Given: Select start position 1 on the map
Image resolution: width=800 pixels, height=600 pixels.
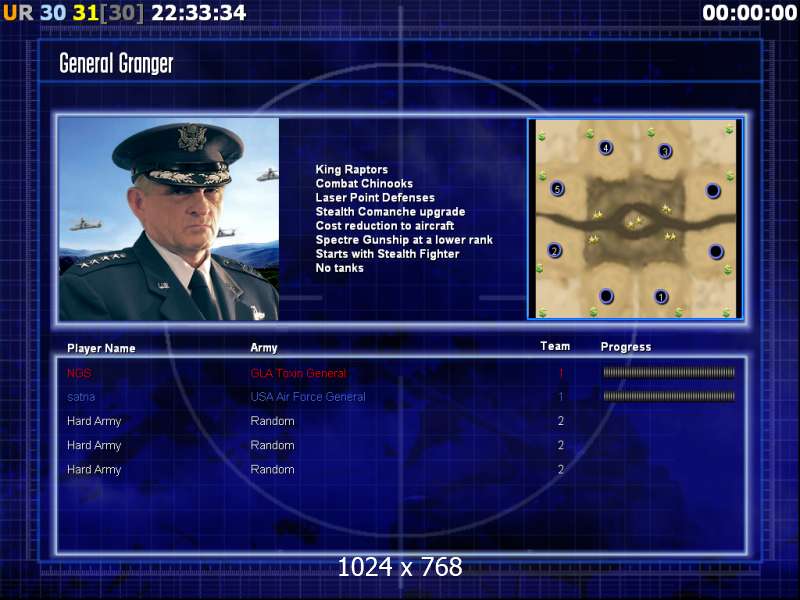Looking at the screenshot, I should [661, 296].
